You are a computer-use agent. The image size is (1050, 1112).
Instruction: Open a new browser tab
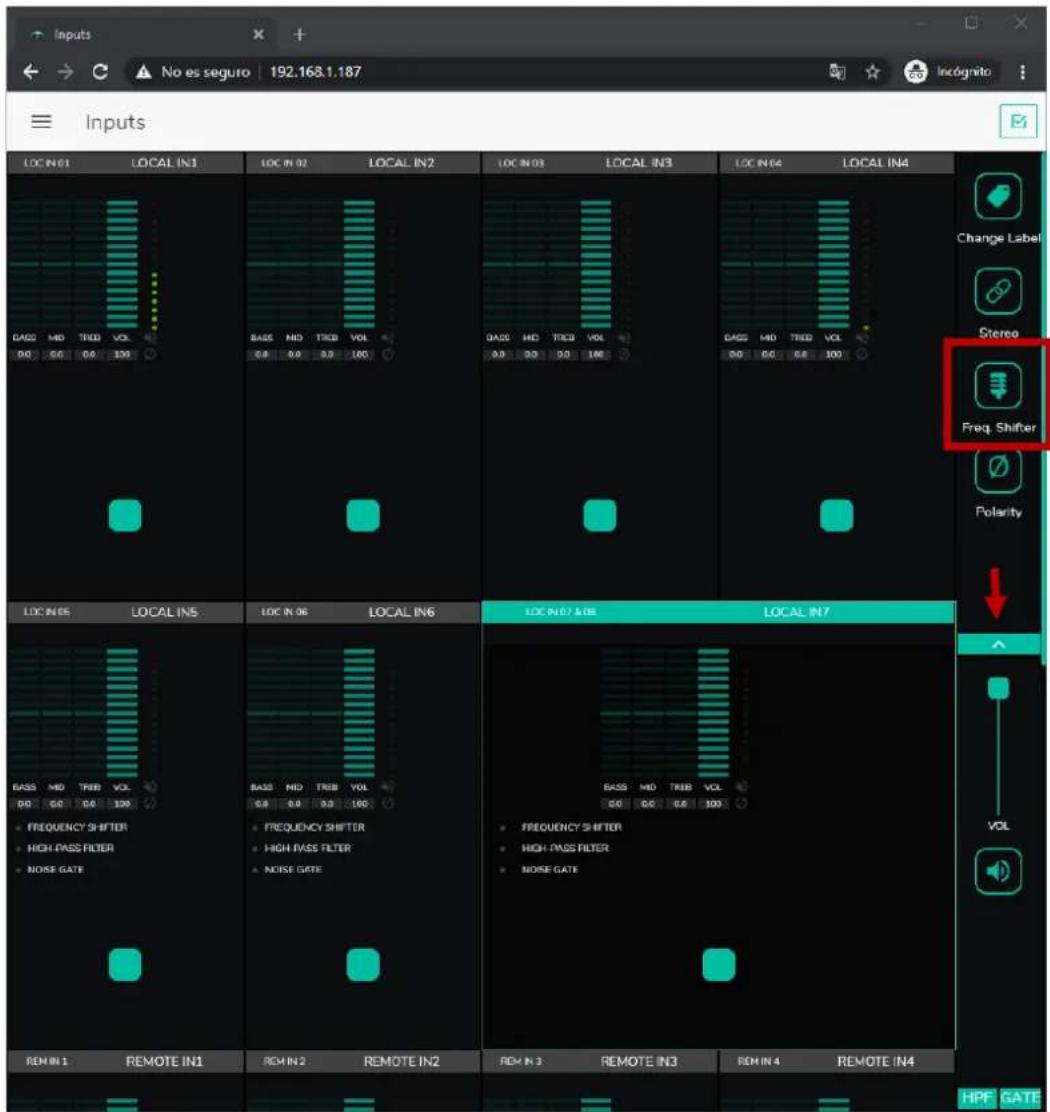[299, 34]
